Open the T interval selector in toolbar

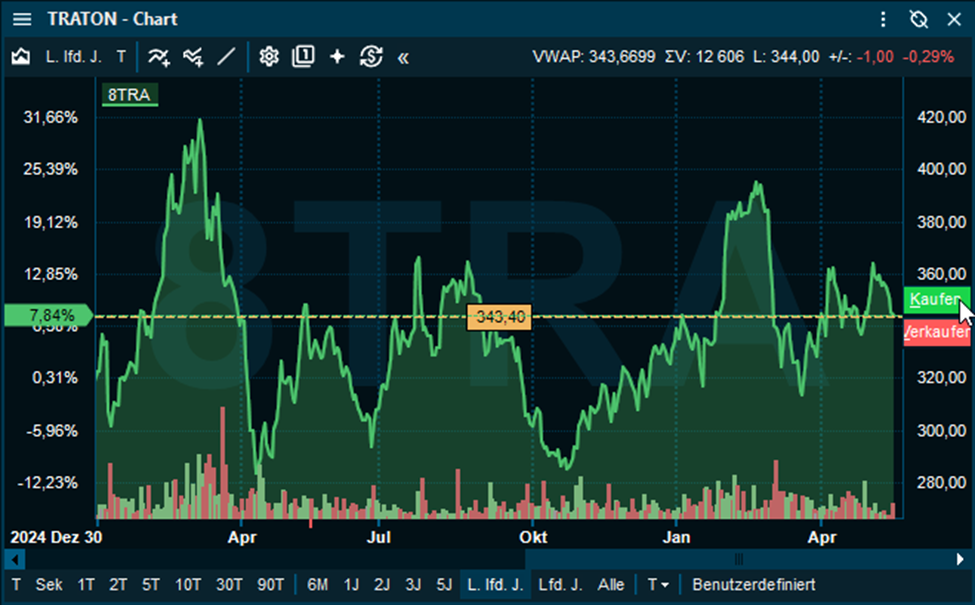coord(121,57)
